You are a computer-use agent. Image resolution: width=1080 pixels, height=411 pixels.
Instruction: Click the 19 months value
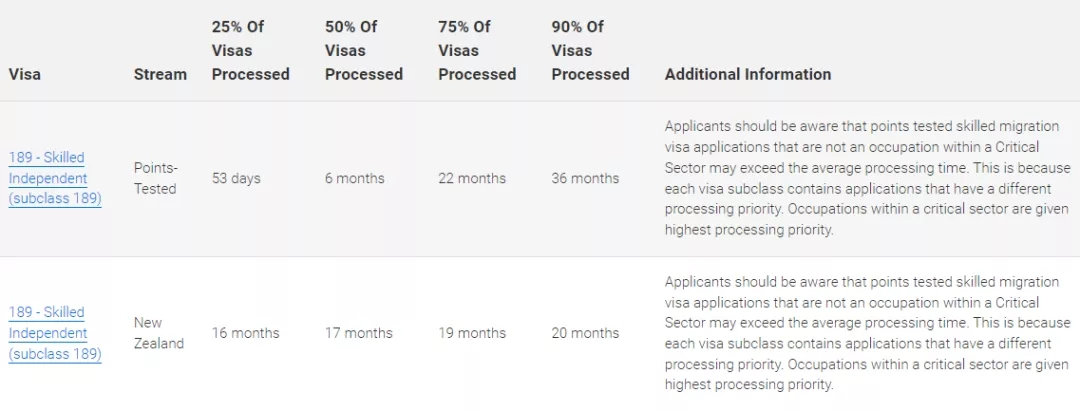(x=472, y=333)
